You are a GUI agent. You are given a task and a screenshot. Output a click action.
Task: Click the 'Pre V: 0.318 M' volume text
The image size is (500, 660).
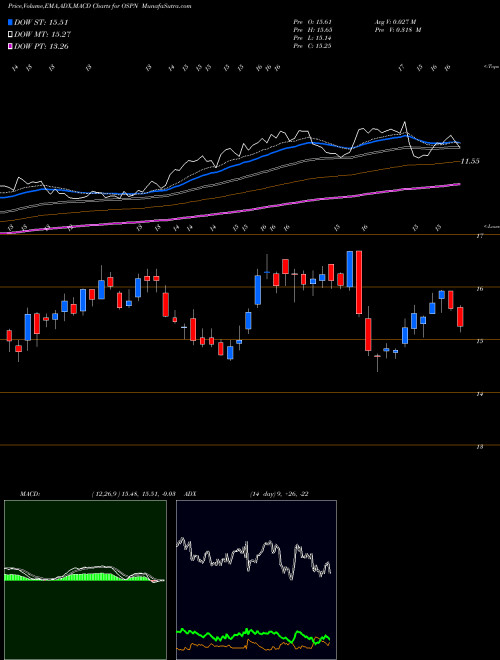tap(397, 30)
